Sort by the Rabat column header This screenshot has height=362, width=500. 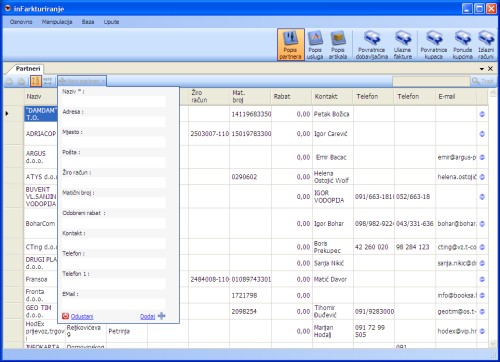pyautogui.click(x=291, y=96)
